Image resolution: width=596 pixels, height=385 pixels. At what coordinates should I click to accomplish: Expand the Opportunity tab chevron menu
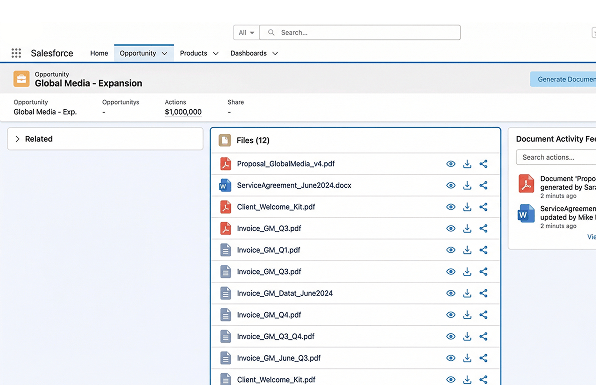pyautogui.click(x=165, y=54)
